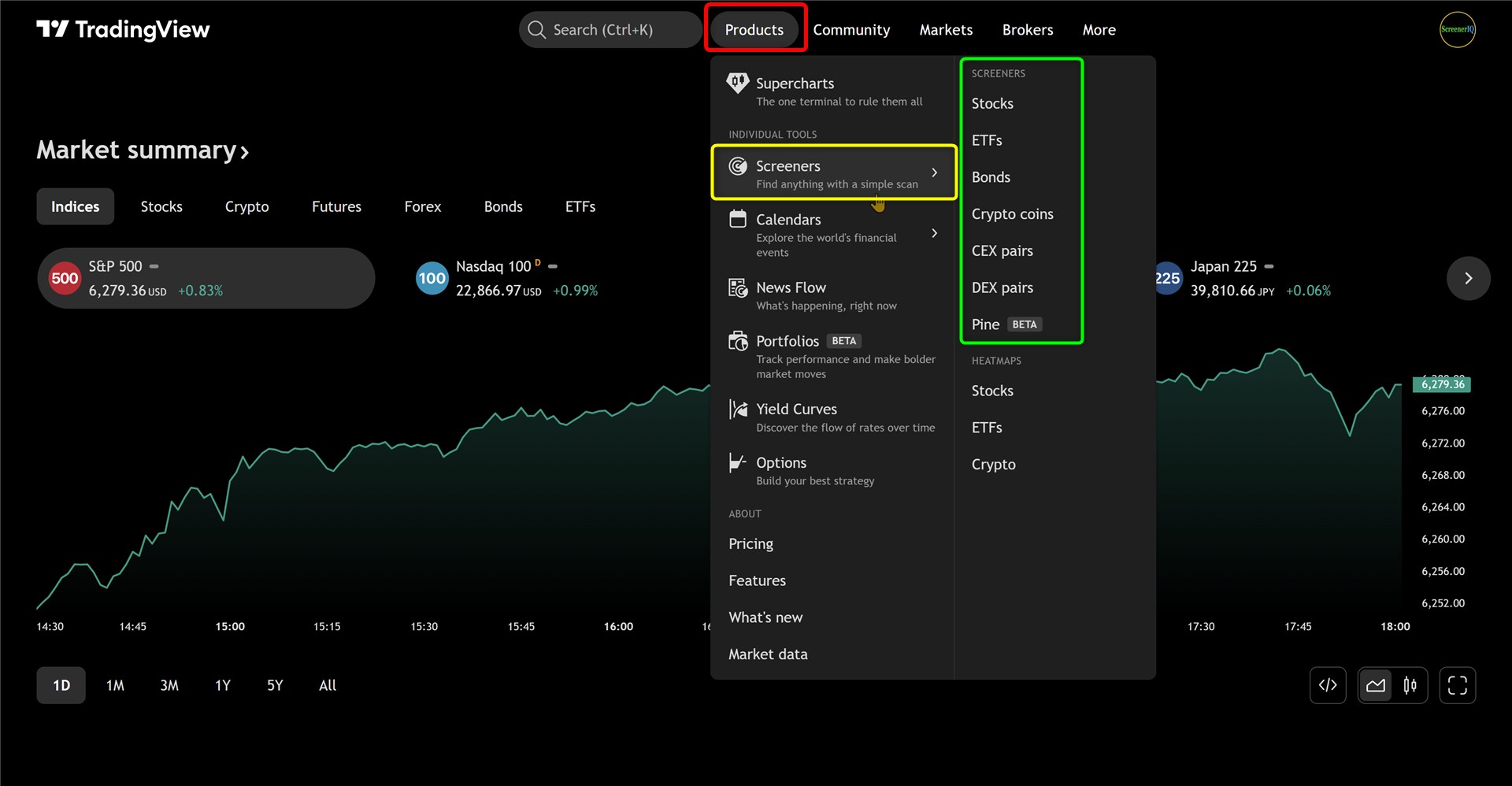The height and width of the screenshot is (786, 1512).
Task: Select the Stocks market tab
Action: click(x=161, y=206)
